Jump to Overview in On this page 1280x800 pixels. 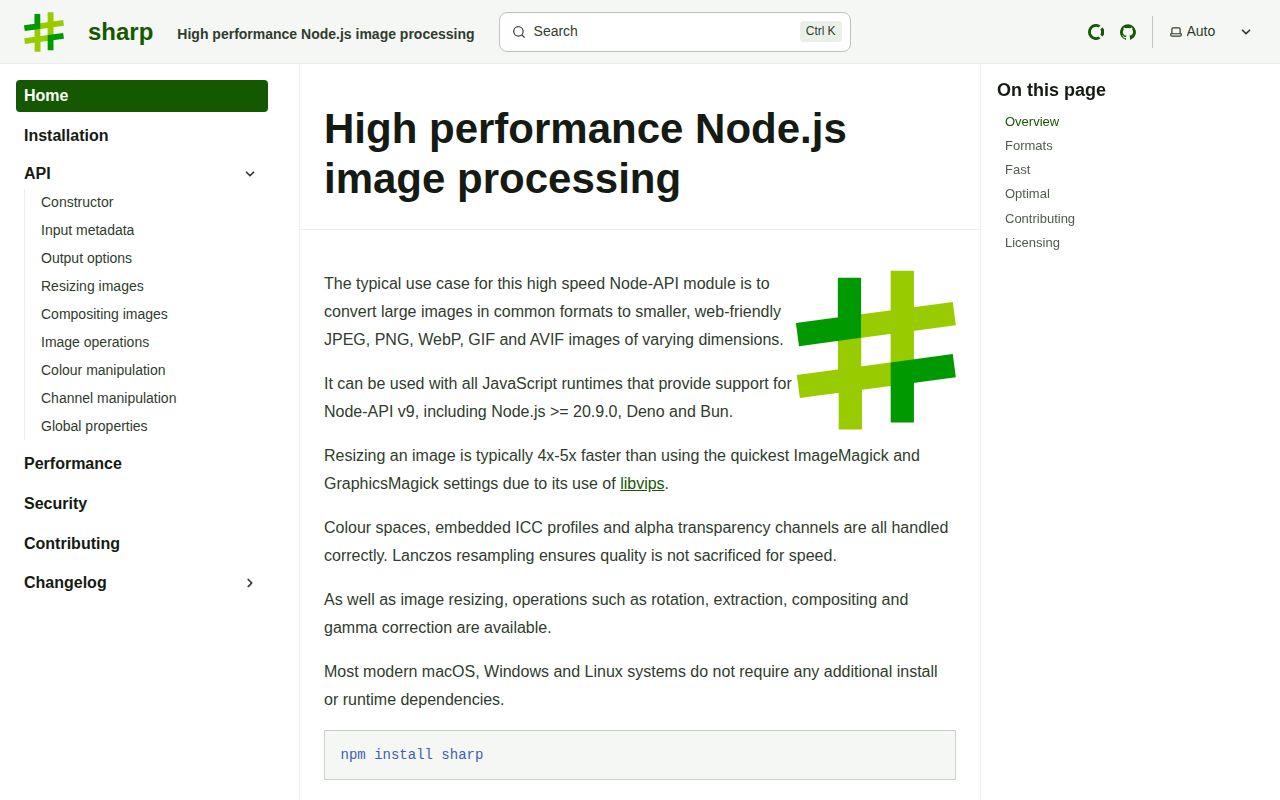coord(1032,122)
